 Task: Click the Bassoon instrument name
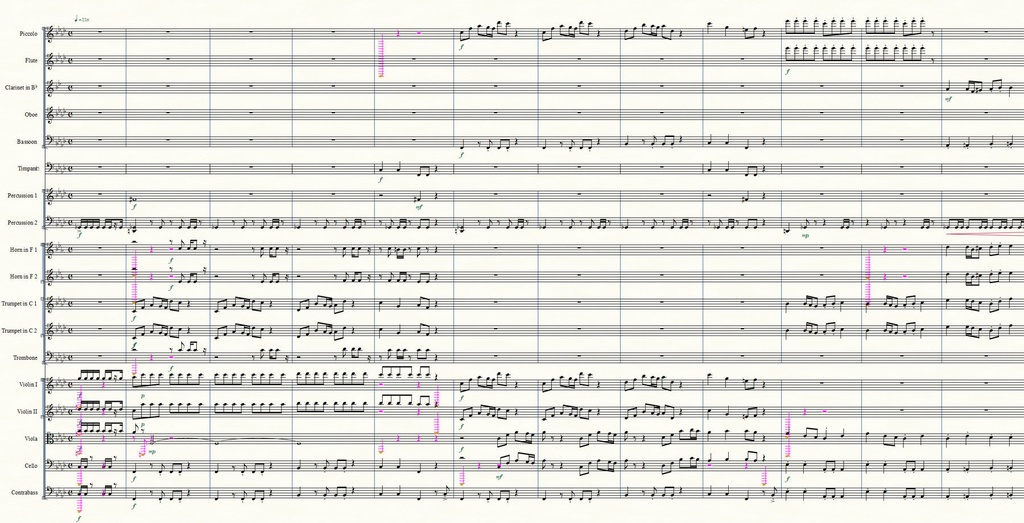pyautogui.click(x=27, y=142)
